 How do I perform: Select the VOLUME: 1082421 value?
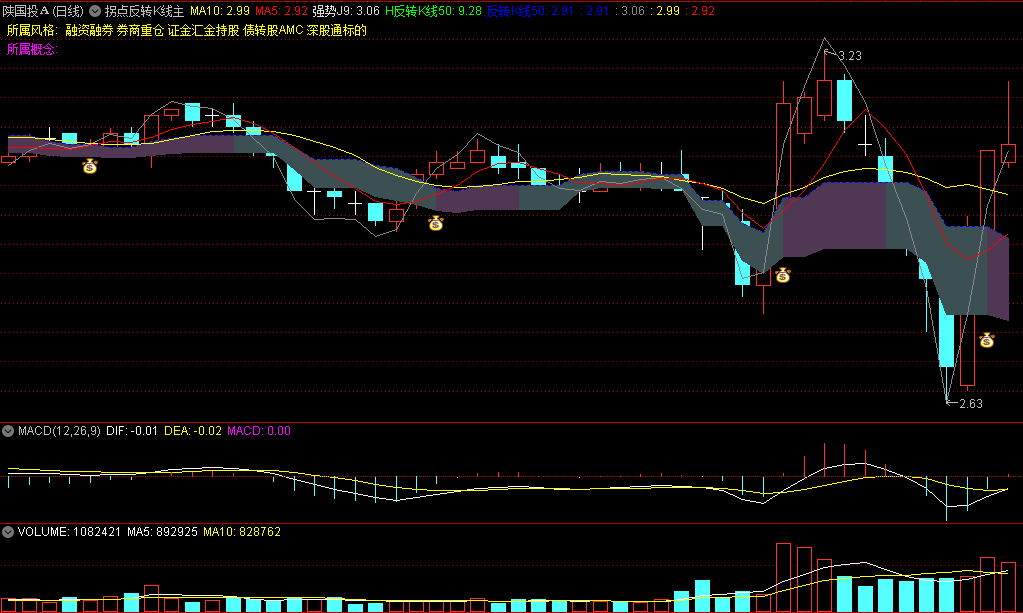69,532
